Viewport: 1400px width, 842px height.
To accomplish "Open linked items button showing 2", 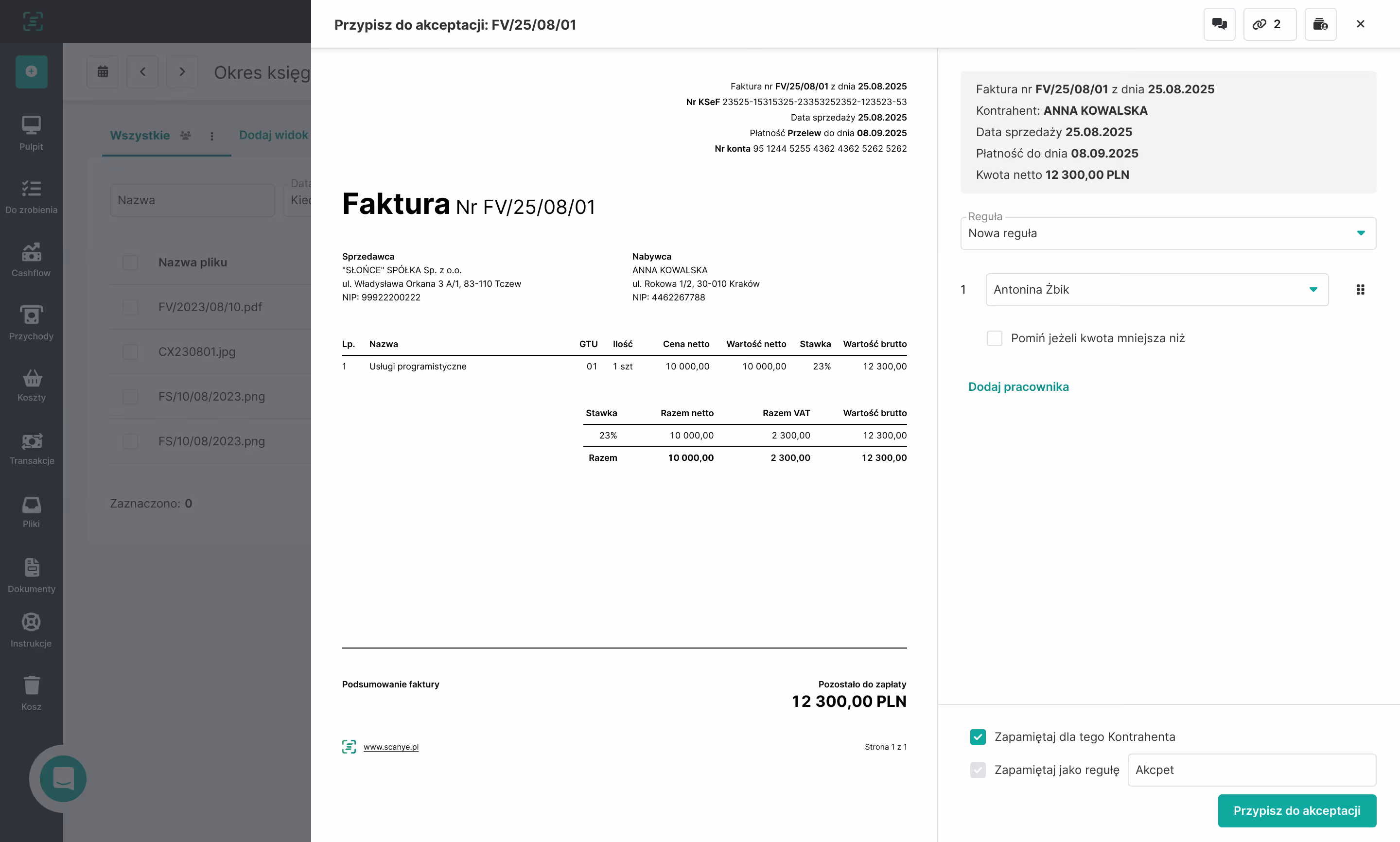I will pyautogui.click(x=1270, y=24).
